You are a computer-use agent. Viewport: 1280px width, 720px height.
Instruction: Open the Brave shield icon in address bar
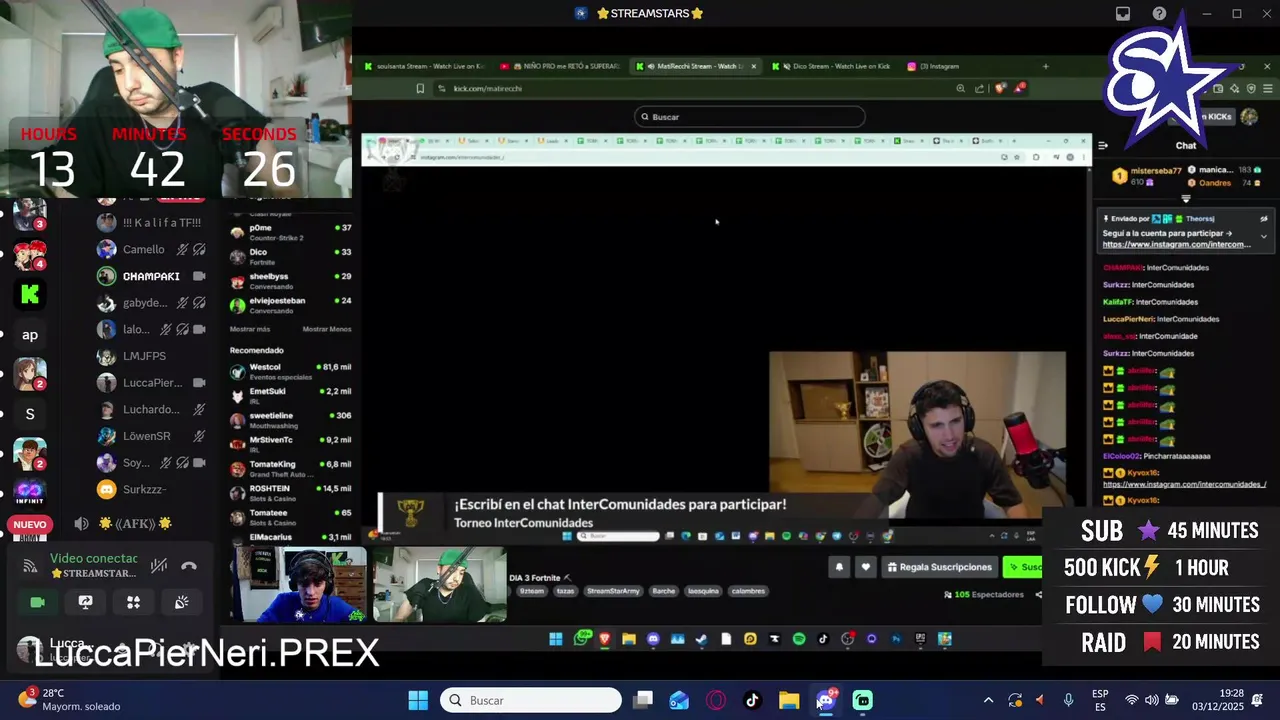(1000, 88)
